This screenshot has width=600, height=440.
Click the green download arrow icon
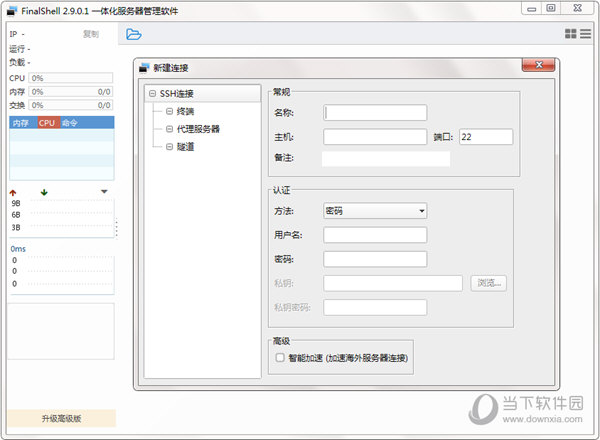pos(44,192)
